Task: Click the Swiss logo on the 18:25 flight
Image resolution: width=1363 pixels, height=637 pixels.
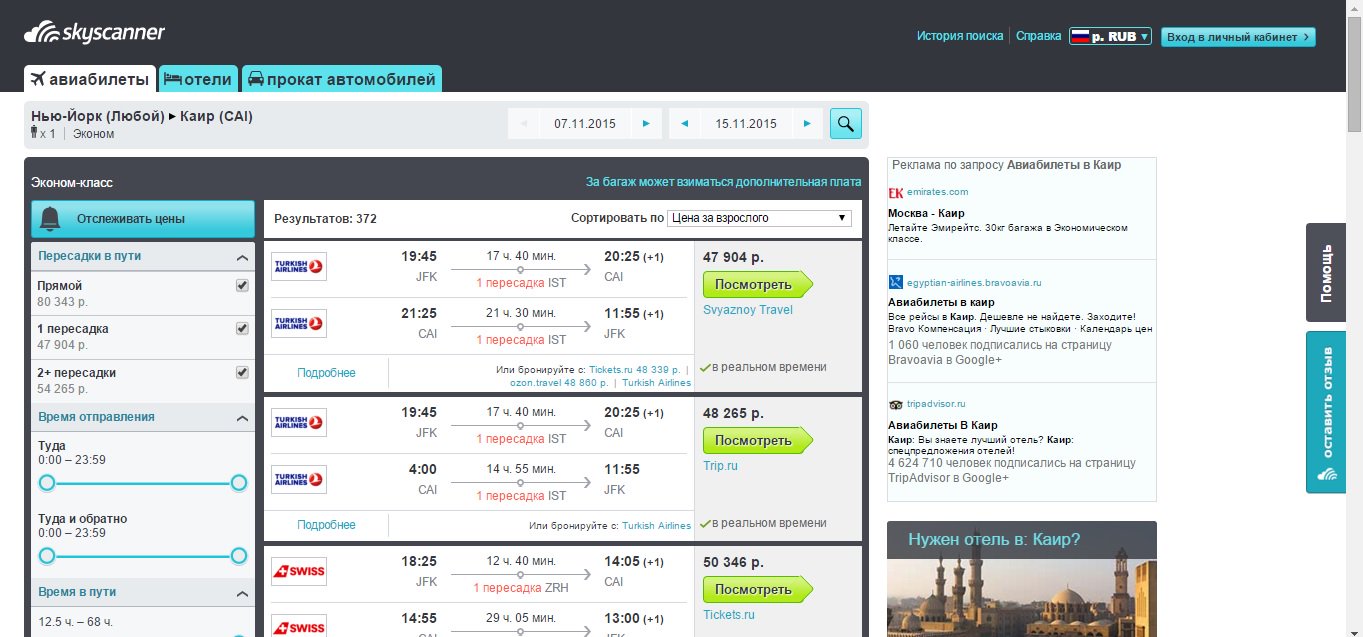Action: click(x=299, y=571)
